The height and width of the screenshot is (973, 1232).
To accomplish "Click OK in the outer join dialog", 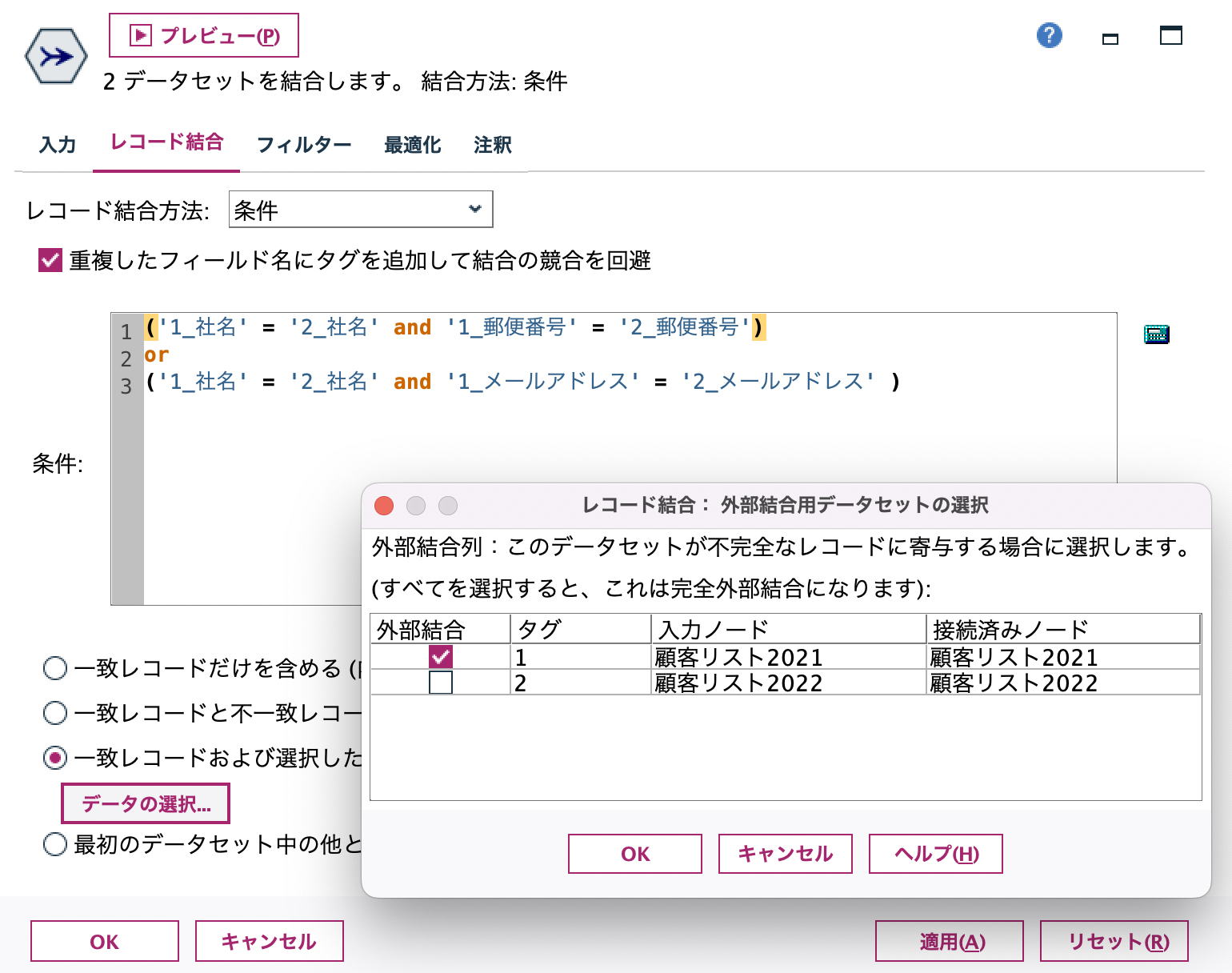I will (x=634, y=854).
